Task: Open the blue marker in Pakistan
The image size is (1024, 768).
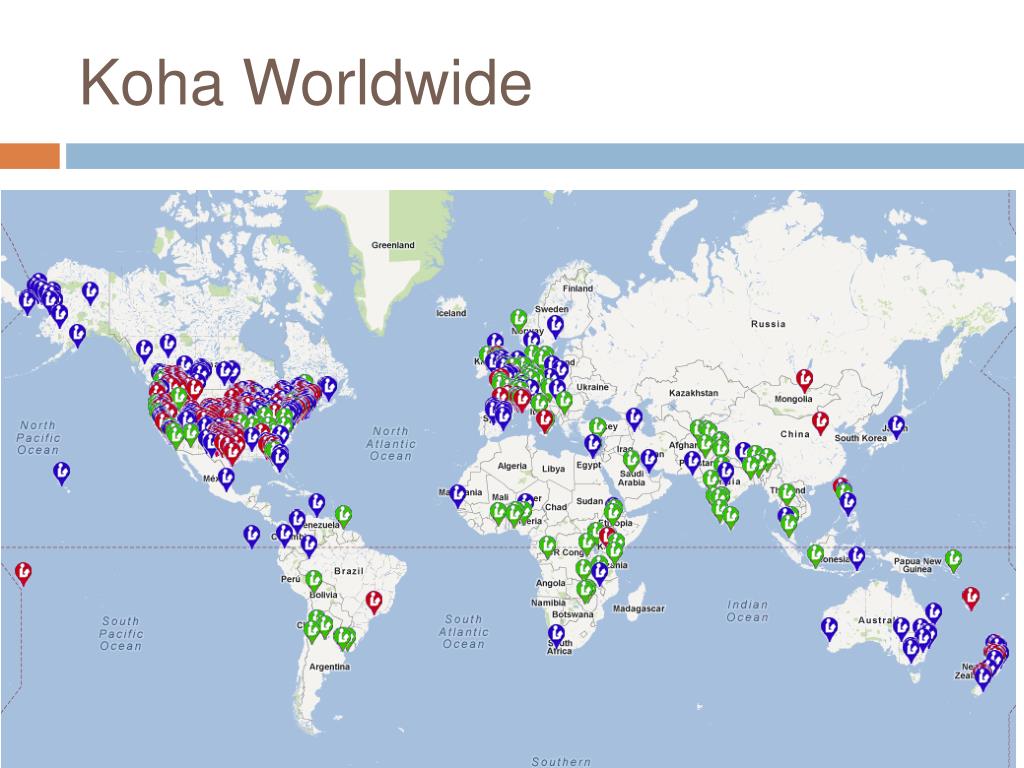Action: [x=692, y=462]
